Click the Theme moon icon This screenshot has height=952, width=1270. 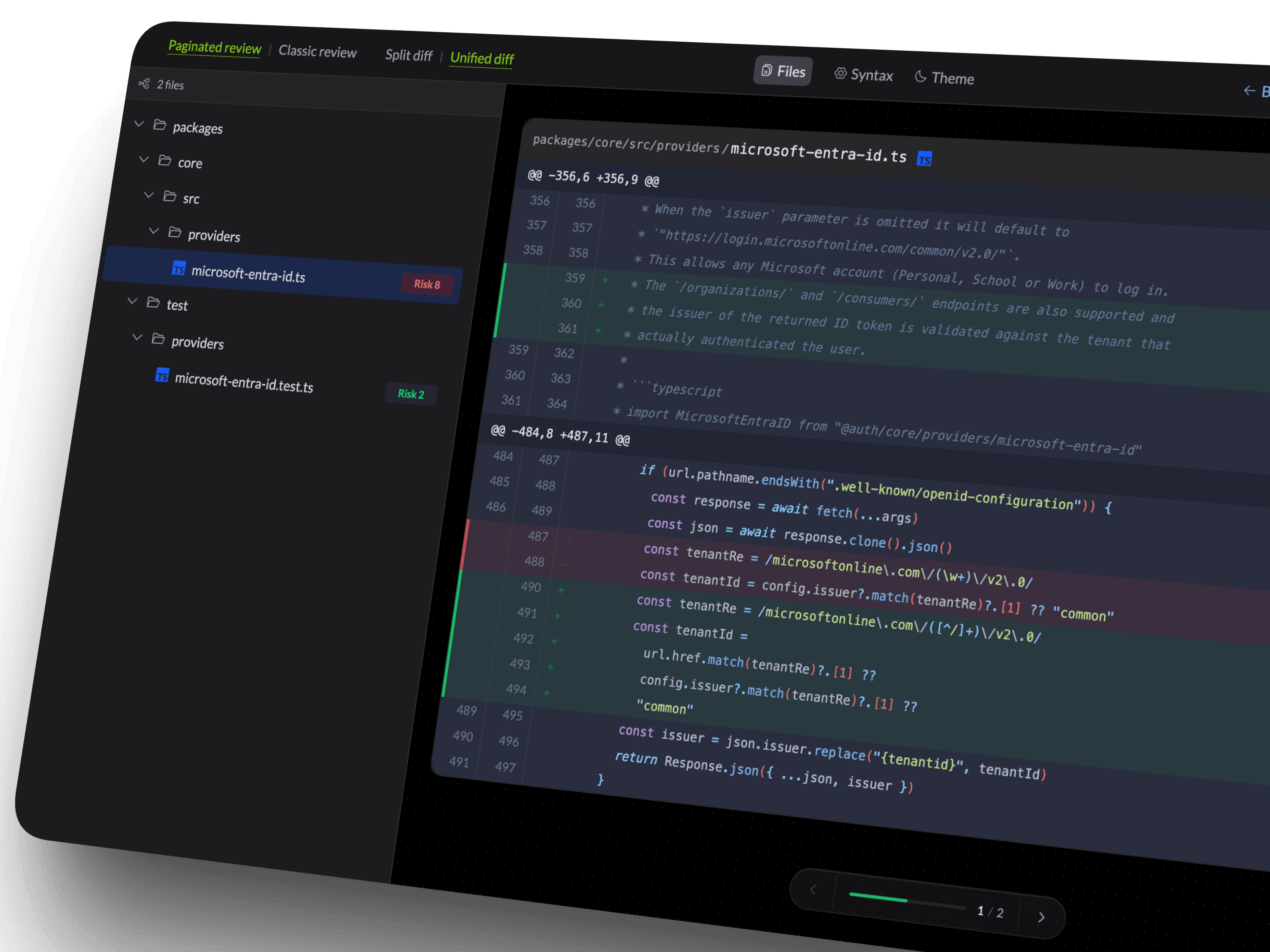pos(920,76)
